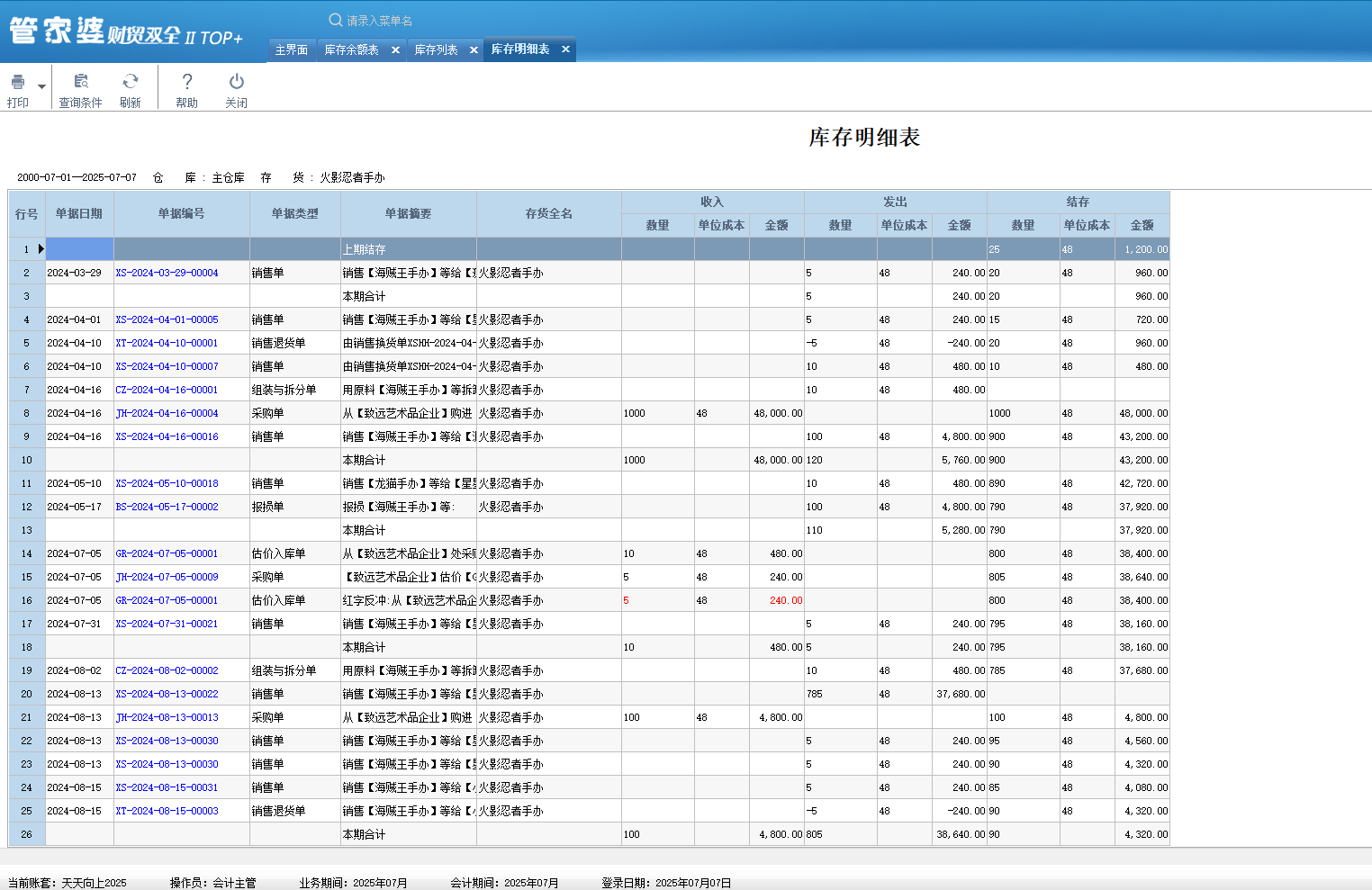Open document link XS-2024-04-10-00007
This screenshot has height=890, width=1372.
point(167,366)
